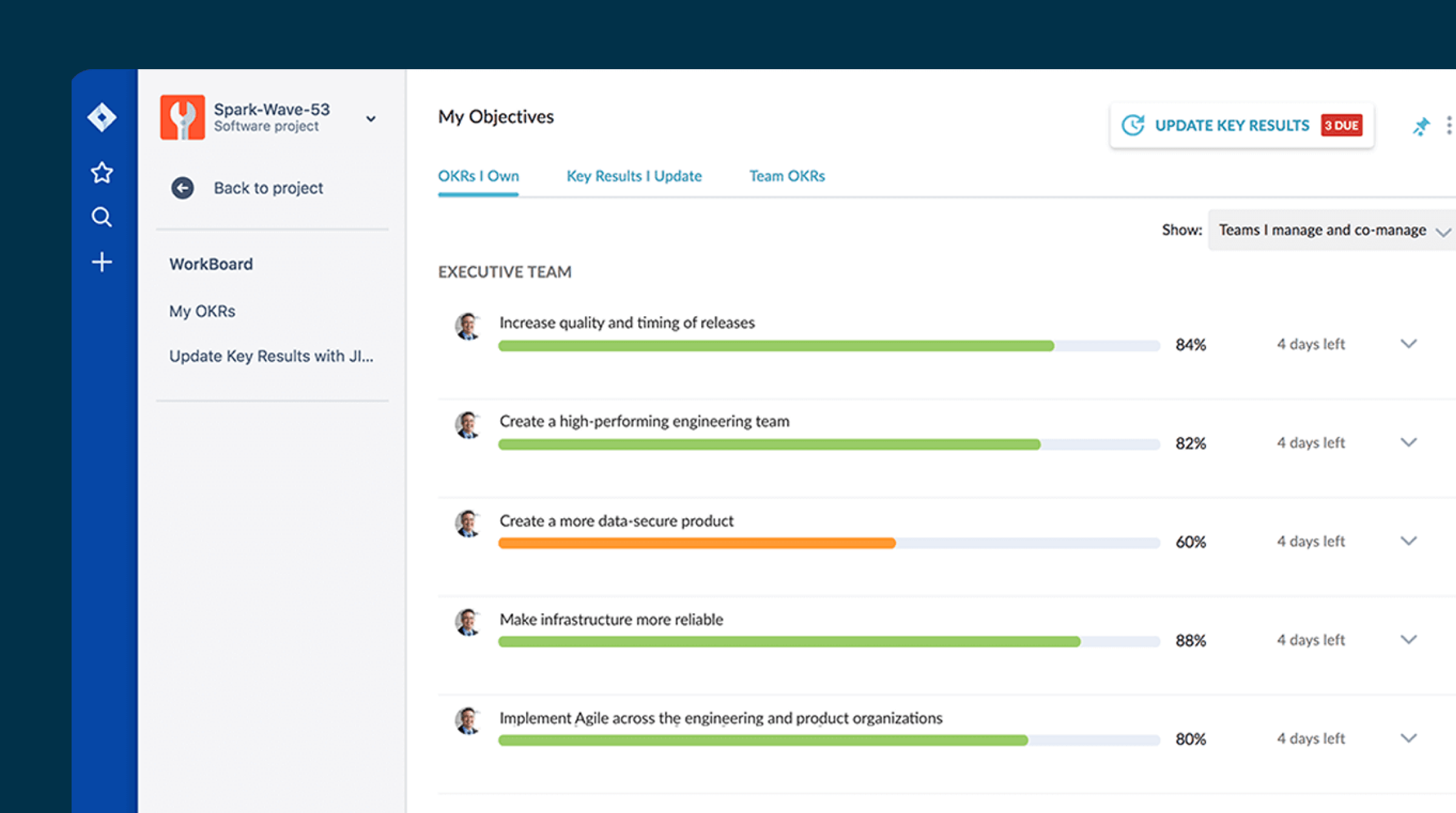This screenshot has width=1456, height=813.
Task: Click the Spark-Wave-53 wrench project icon
Action: click(183, 118)
